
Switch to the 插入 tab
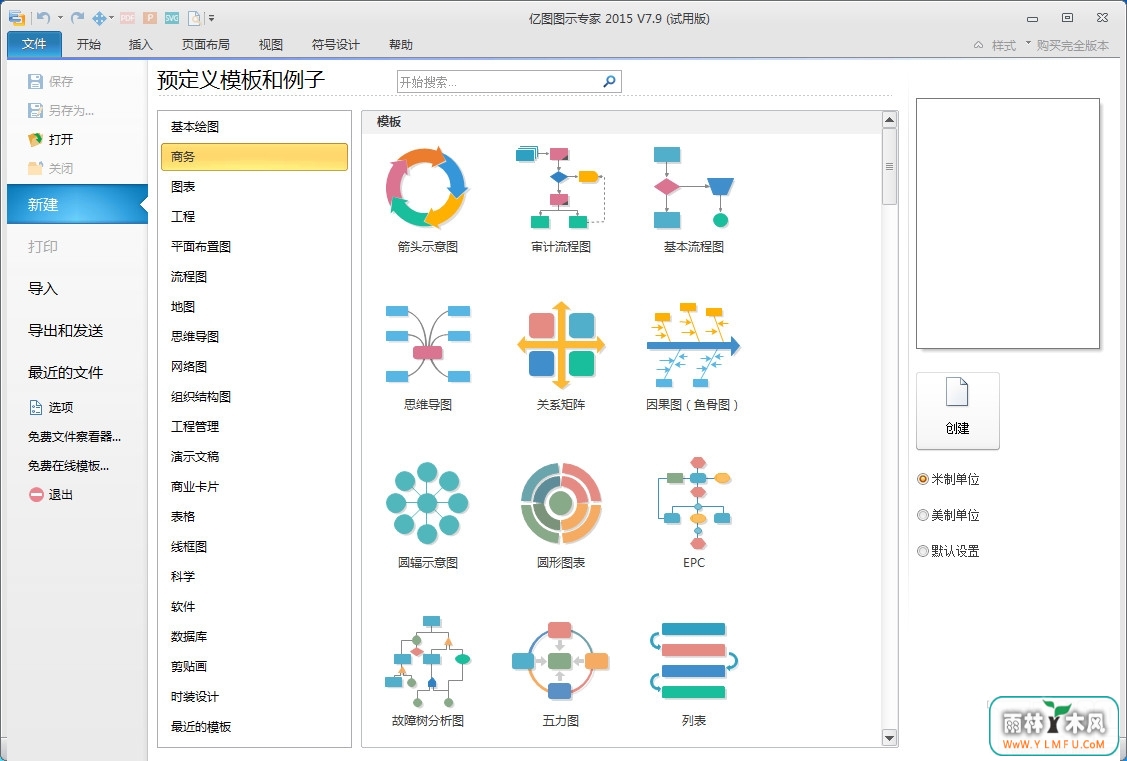point(140,45)
